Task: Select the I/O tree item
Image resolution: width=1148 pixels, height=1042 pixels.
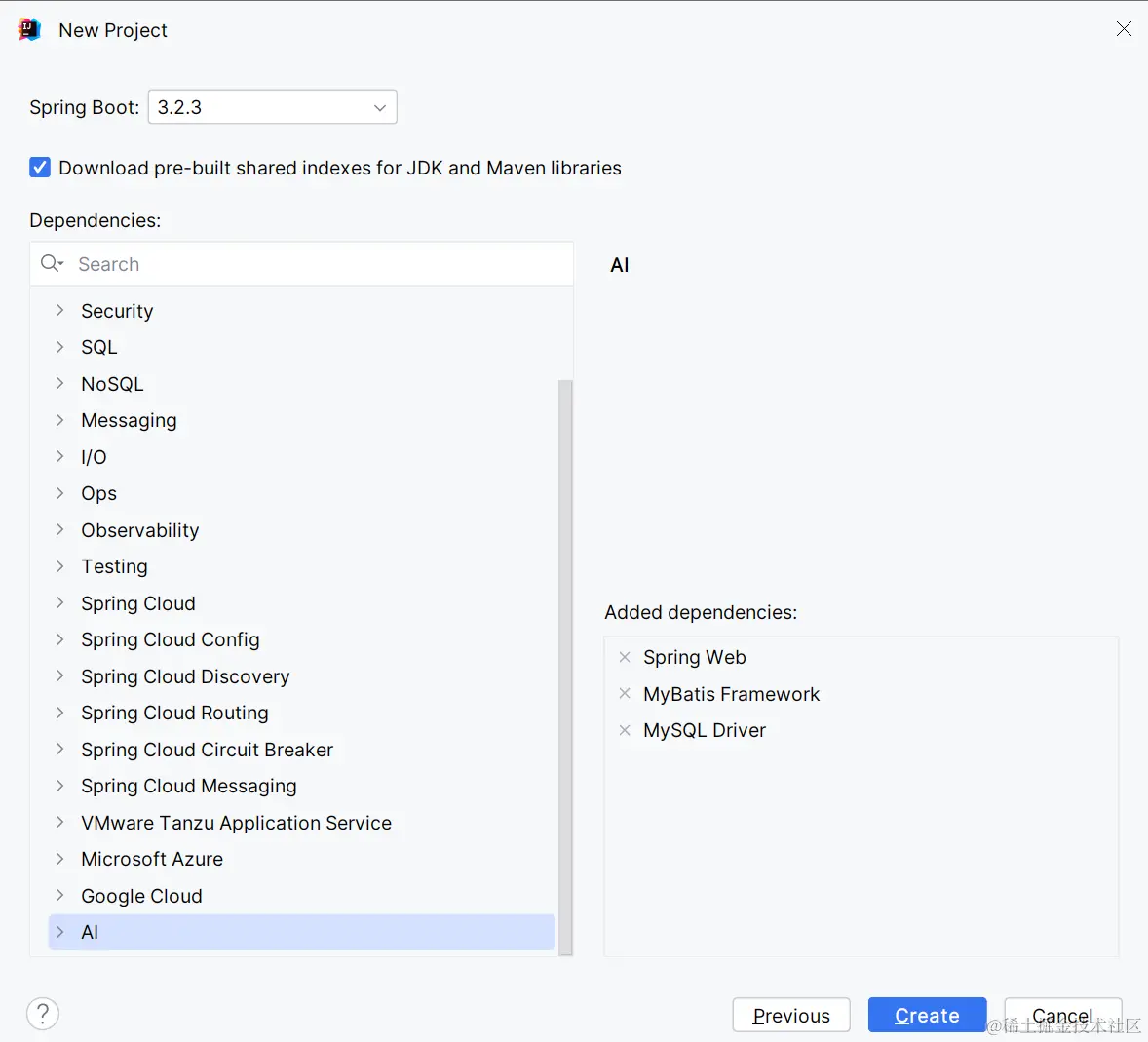Action: click(x=94, y=457)
